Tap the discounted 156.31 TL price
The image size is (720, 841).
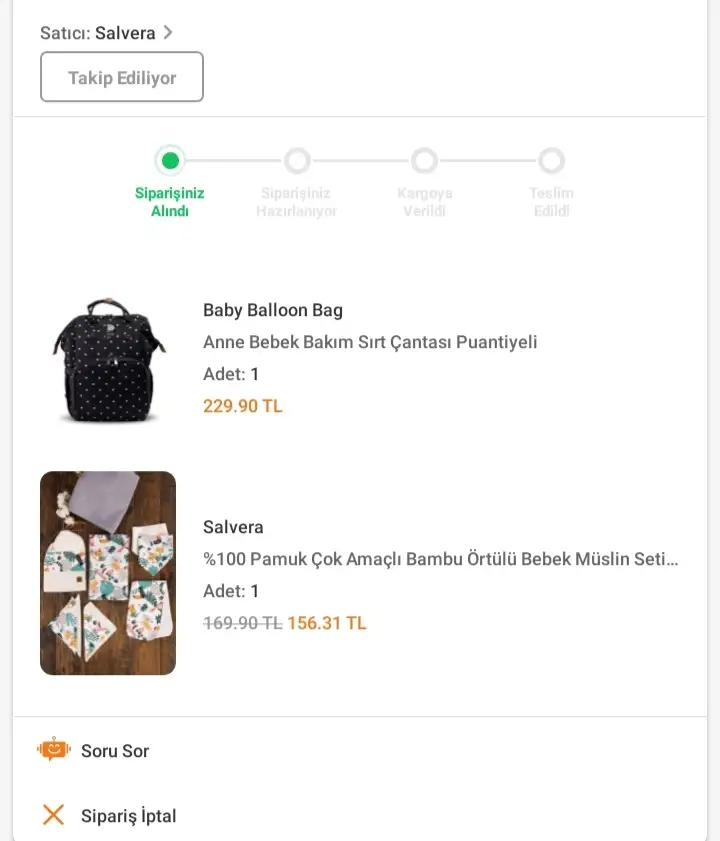point(327,623)
